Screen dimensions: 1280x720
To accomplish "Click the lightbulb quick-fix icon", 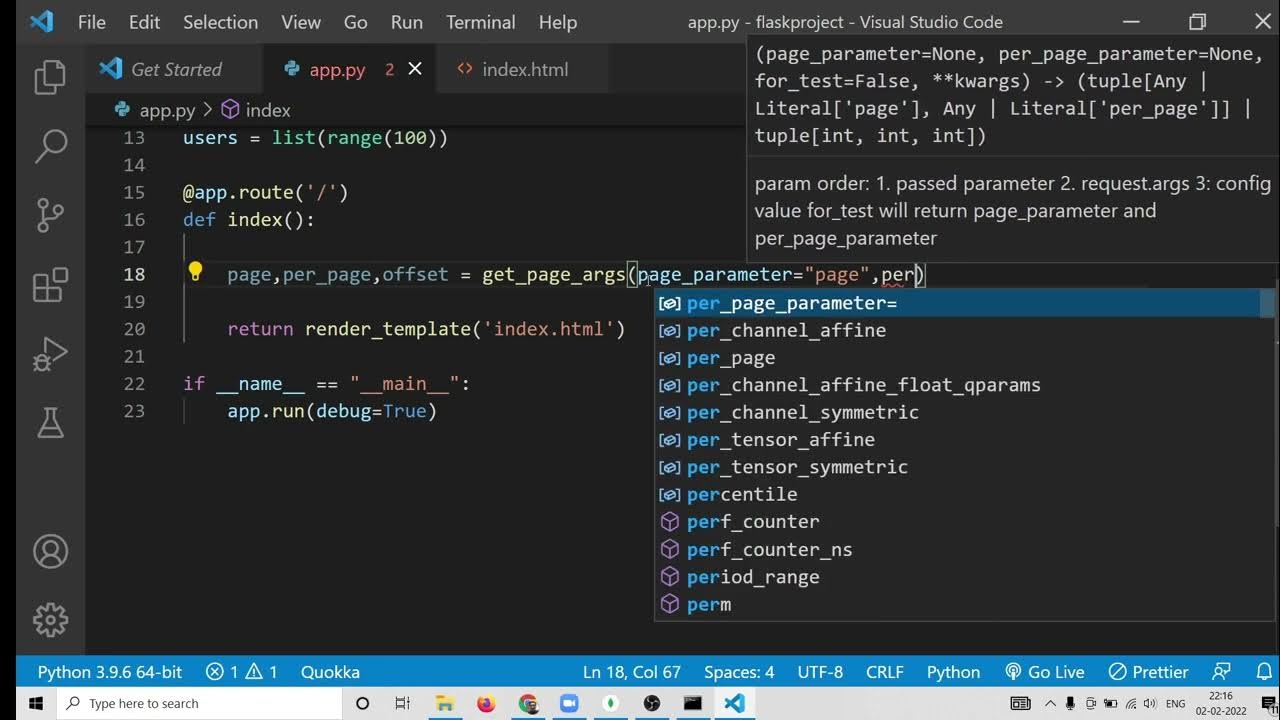I will pos(196,272).
